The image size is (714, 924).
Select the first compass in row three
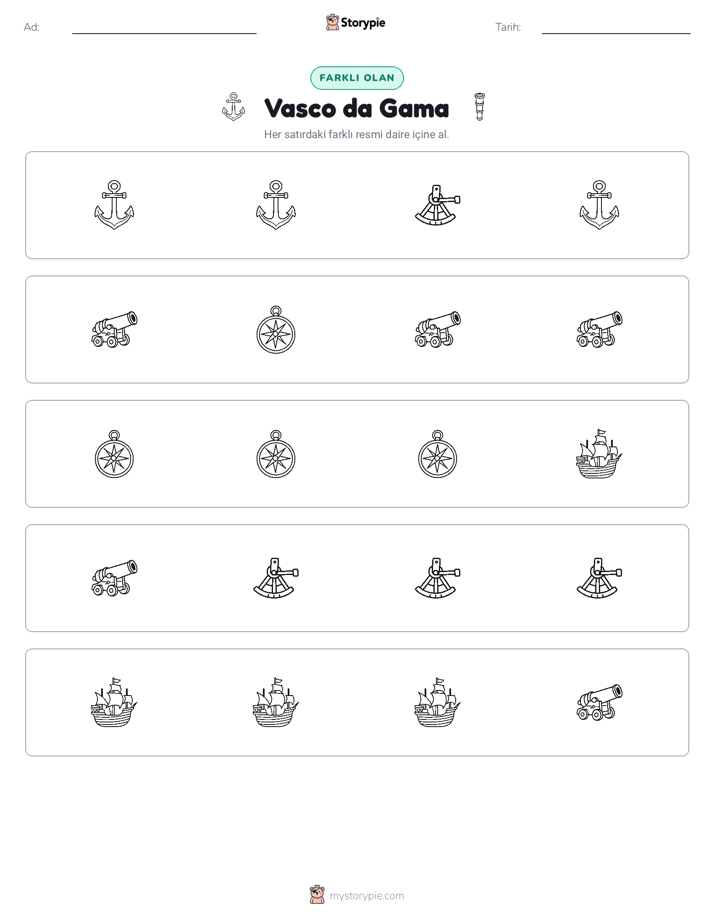(x=114, y=454)
